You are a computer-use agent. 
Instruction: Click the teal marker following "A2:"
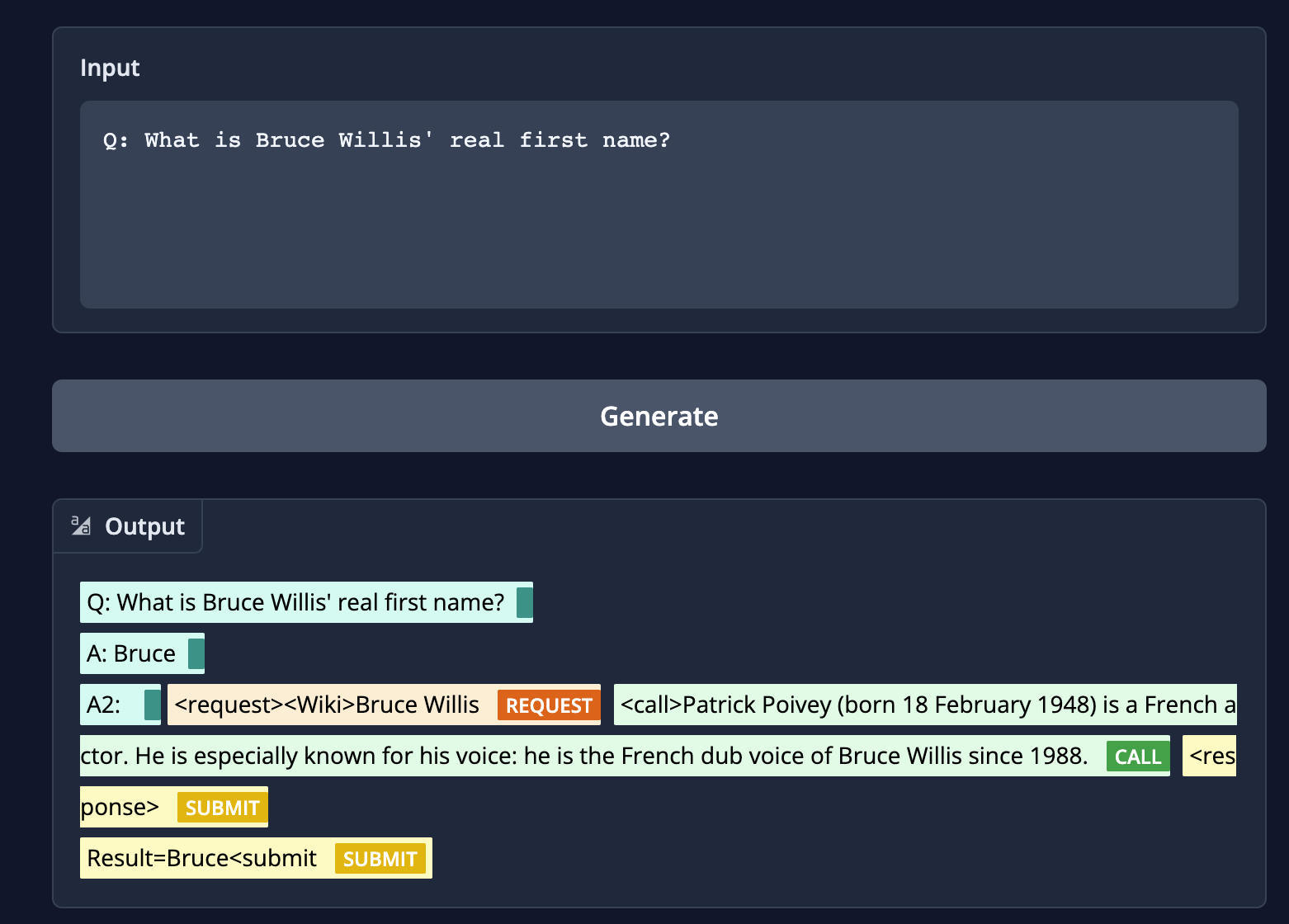click(x=152, y=705)
